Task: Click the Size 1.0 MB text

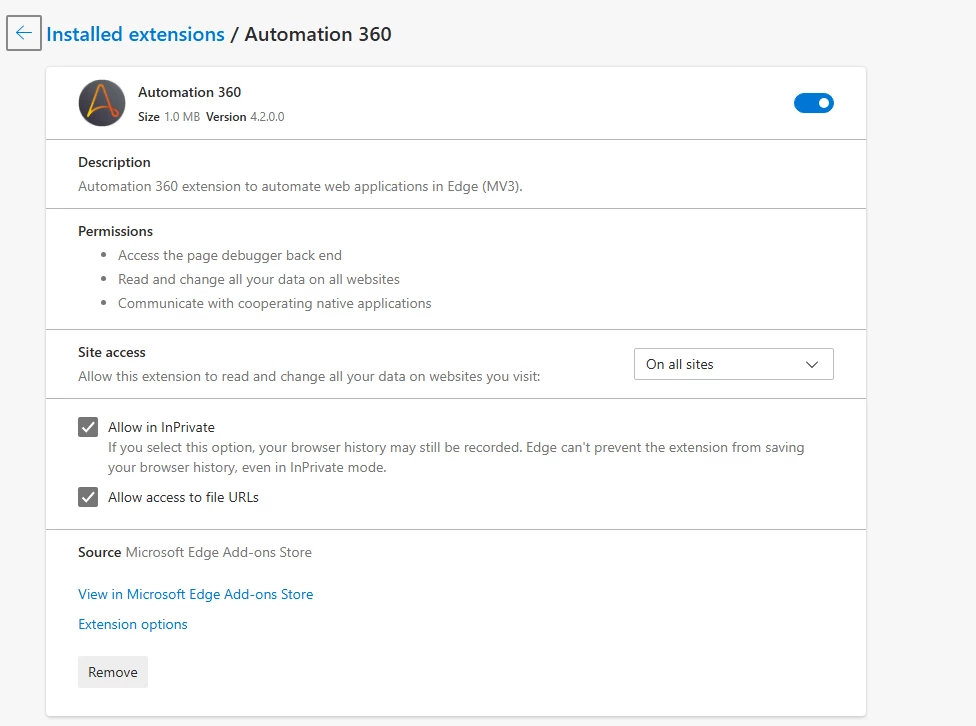Action: [x=169, y=116]
